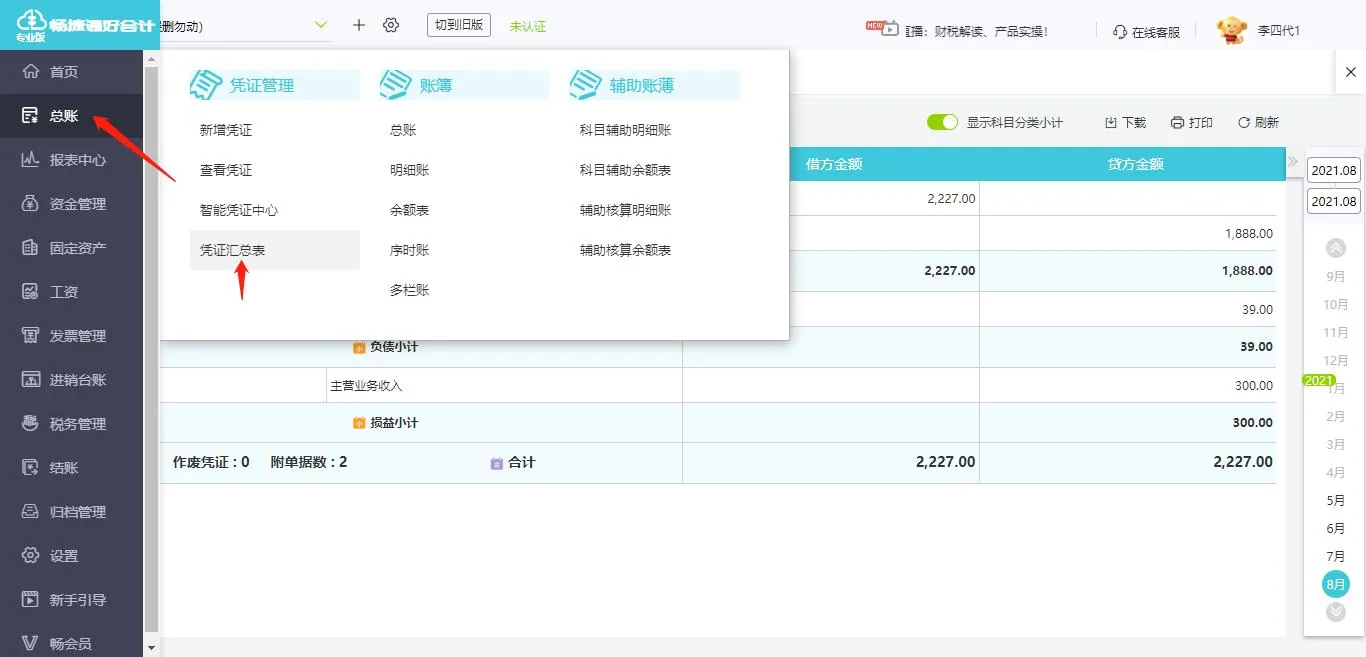
Task: Click the 主营业务收入 table cell
Action: point(504,385)
